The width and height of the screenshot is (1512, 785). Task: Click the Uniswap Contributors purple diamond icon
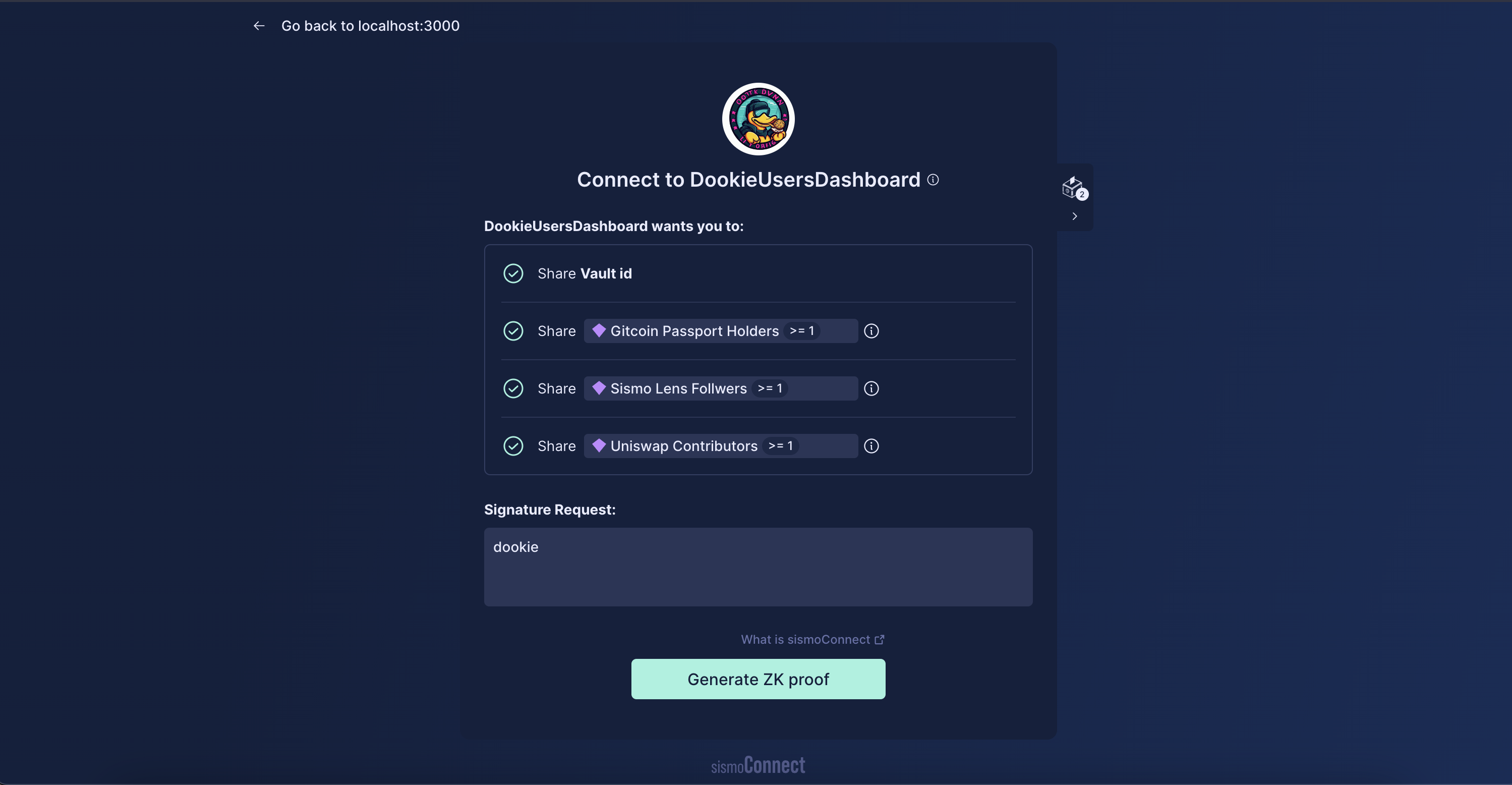[x=599, y=445]
